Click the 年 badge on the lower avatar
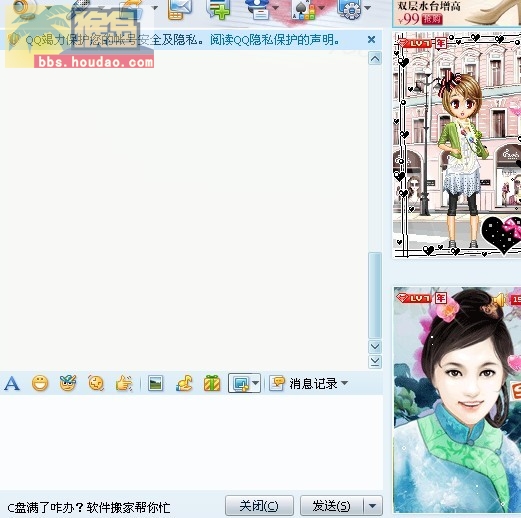521x518 pixels. [441, 298]
